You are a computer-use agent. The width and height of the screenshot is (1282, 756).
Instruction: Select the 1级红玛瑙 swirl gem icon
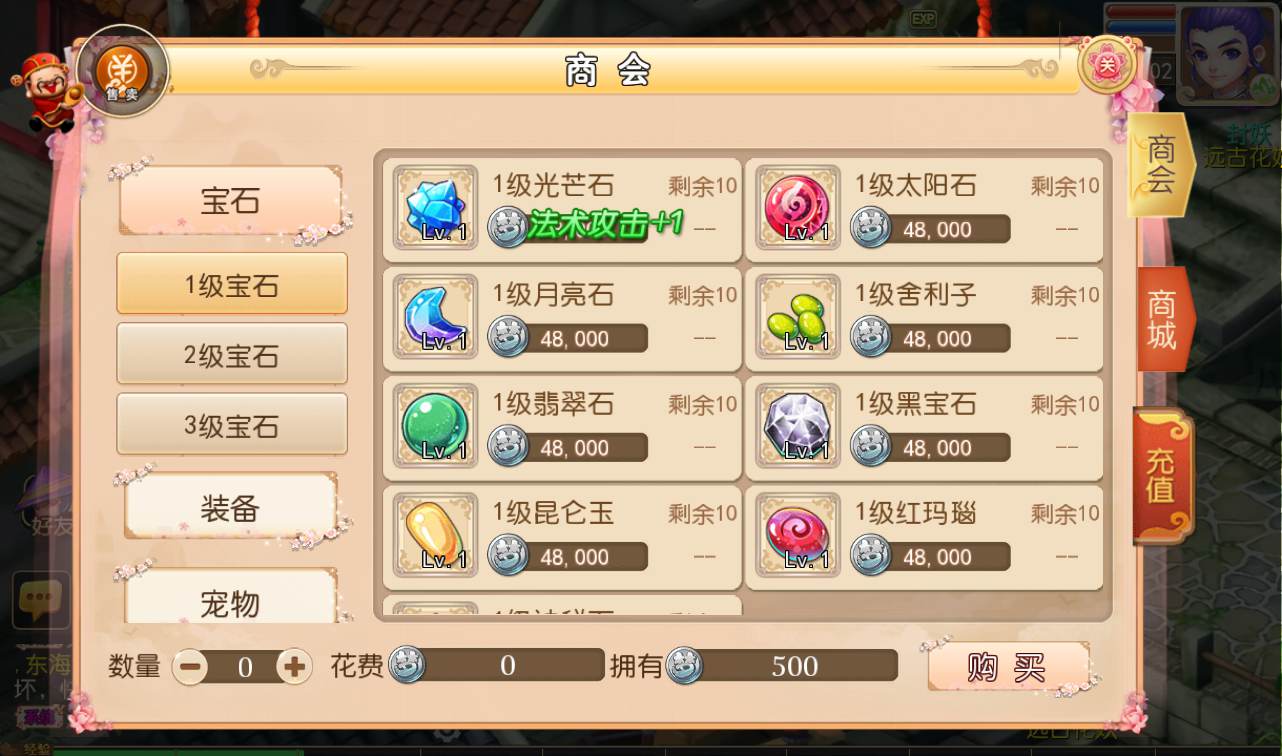coord(798,534)
